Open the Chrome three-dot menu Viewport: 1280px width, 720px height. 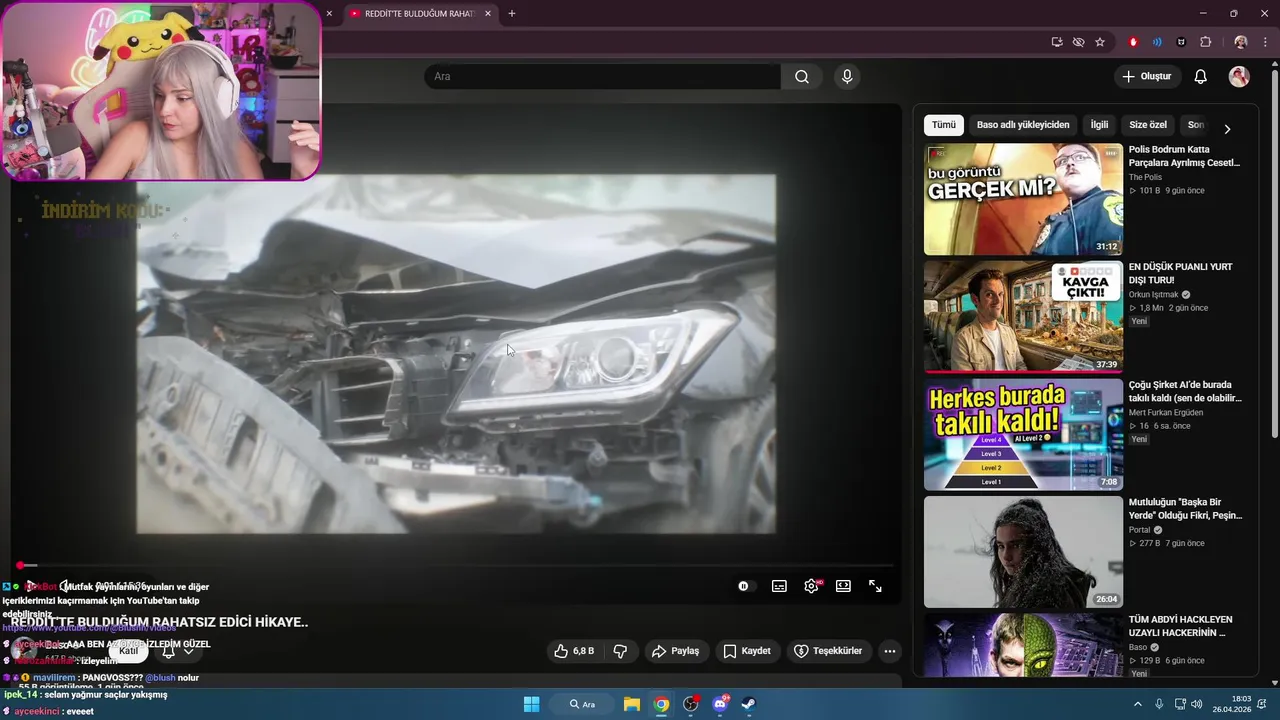click(1266, 42)
